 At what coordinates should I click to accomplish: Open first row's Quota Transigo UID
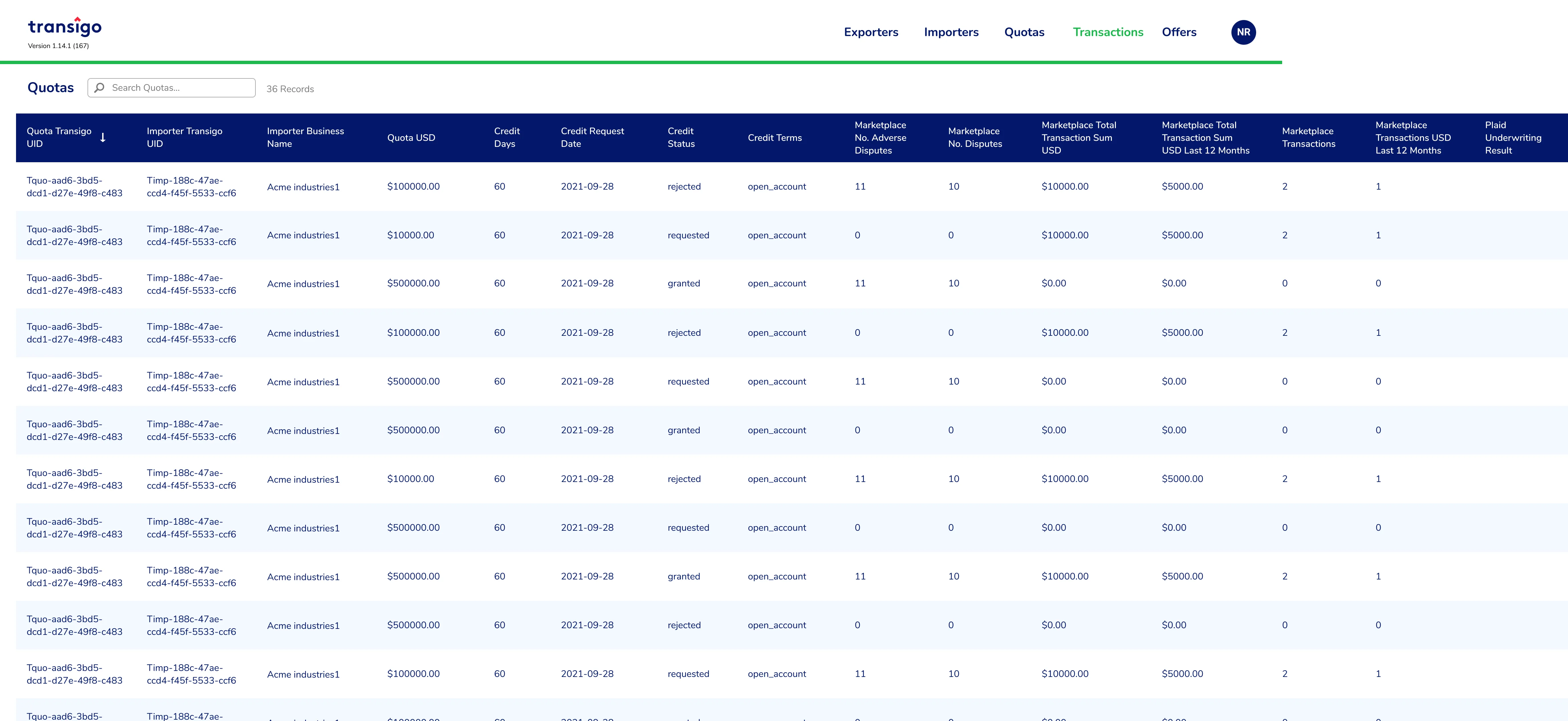point(74,187)
